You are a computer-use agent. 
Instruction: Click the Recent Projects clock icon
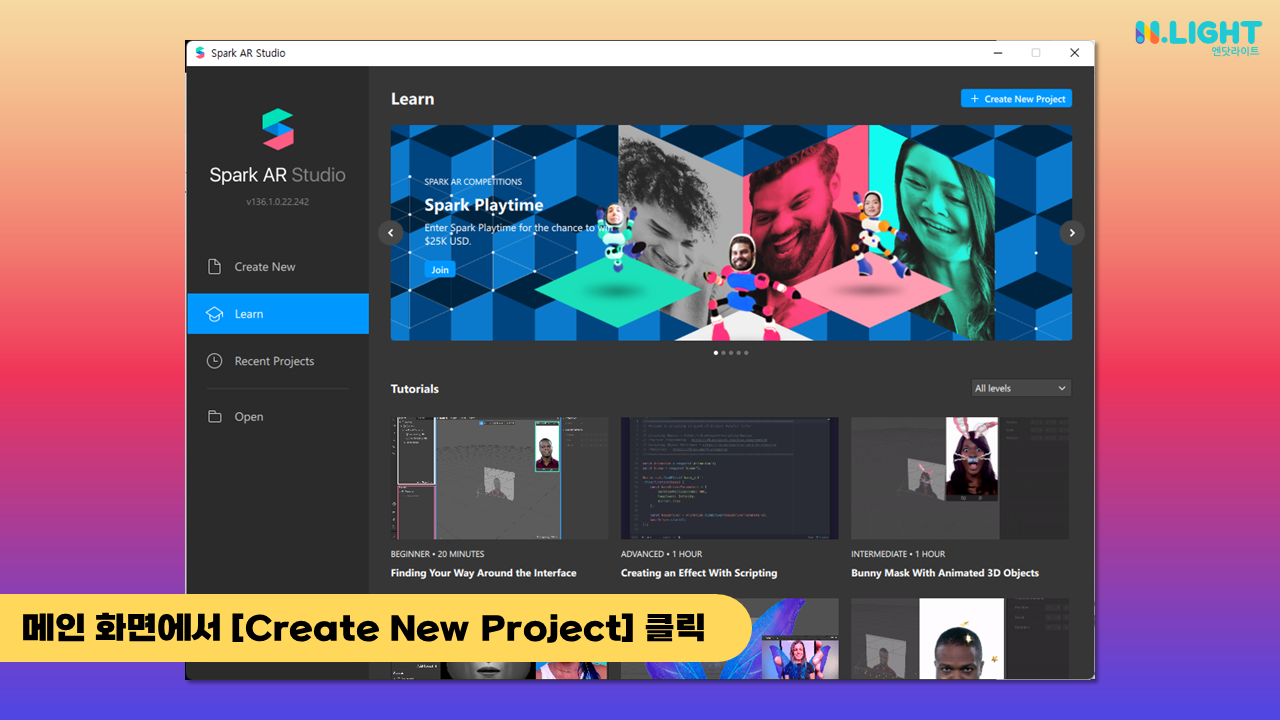(214, 361)
